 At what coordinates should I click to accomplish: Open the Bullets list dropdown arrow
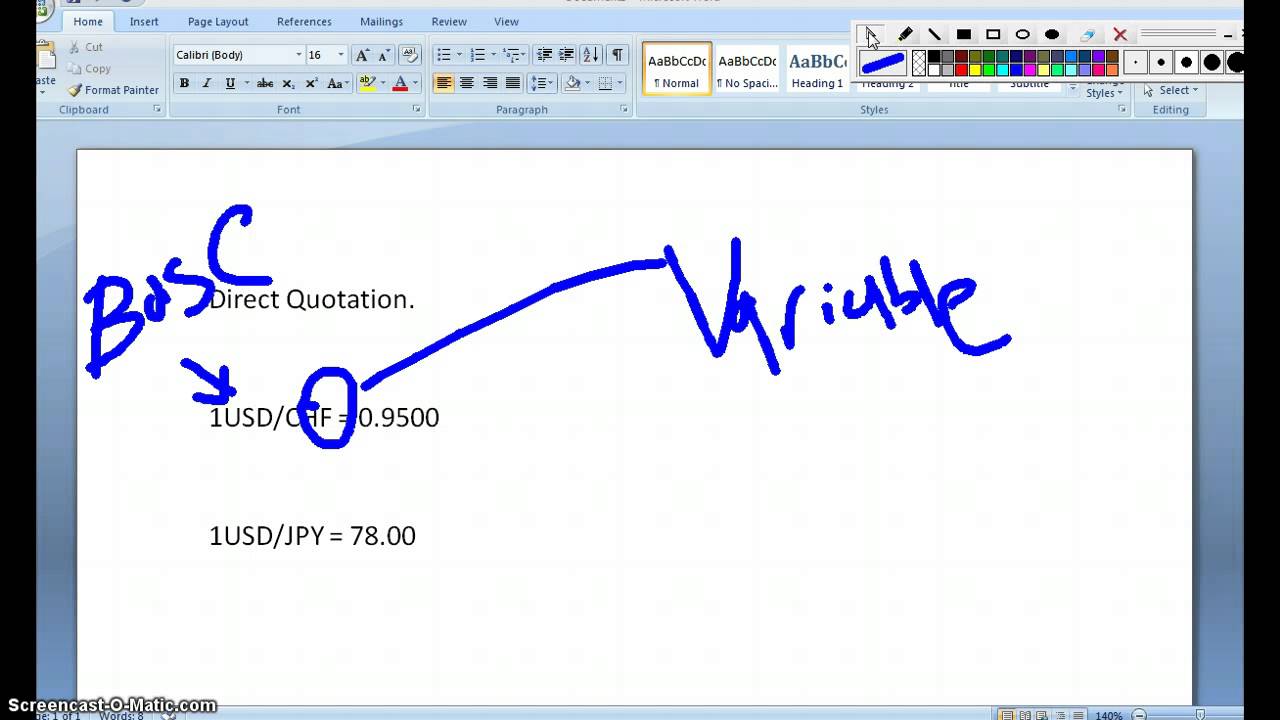tap(459, 55)
